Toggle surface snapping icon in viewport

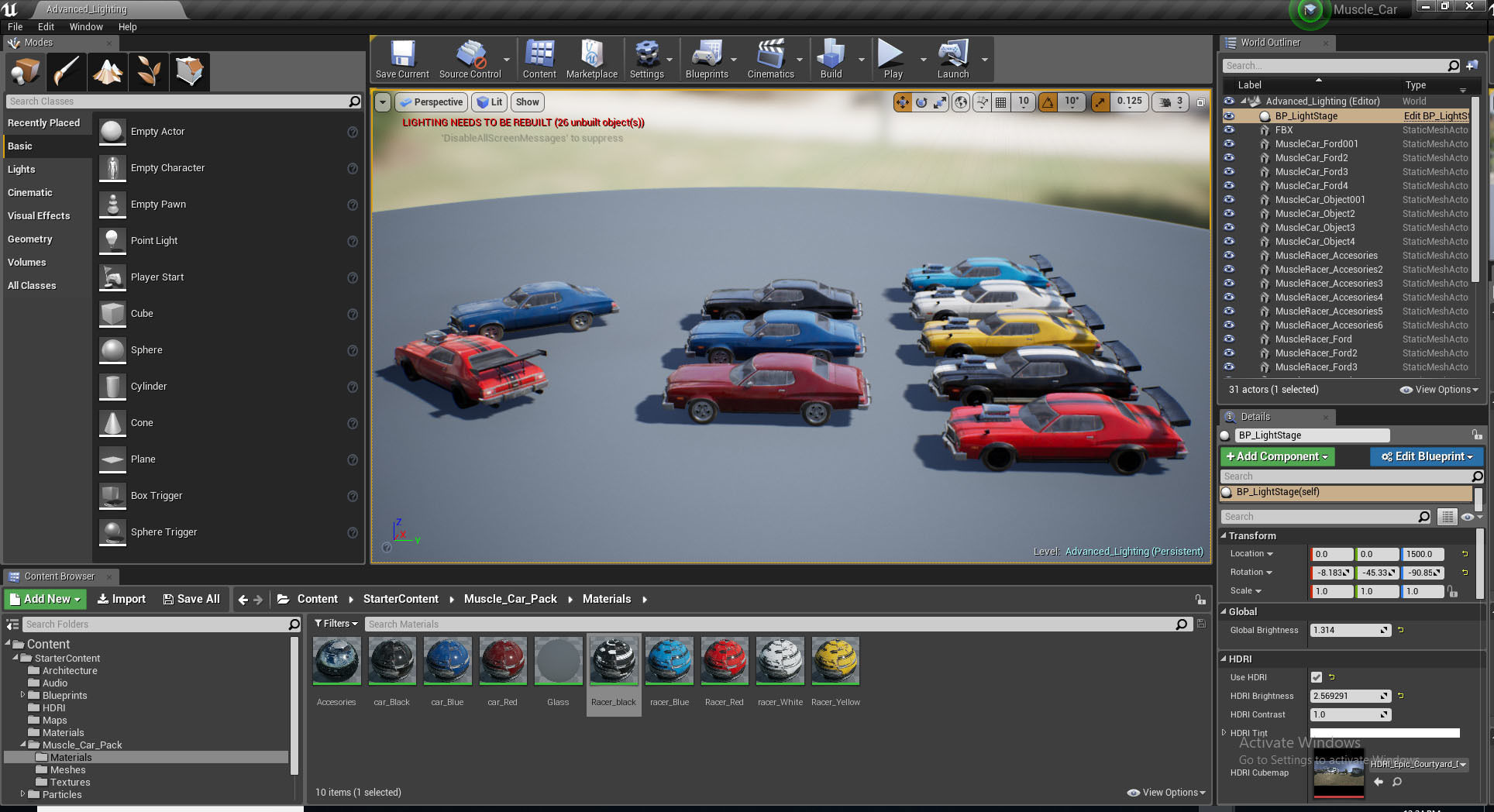(x=983, y=101)
